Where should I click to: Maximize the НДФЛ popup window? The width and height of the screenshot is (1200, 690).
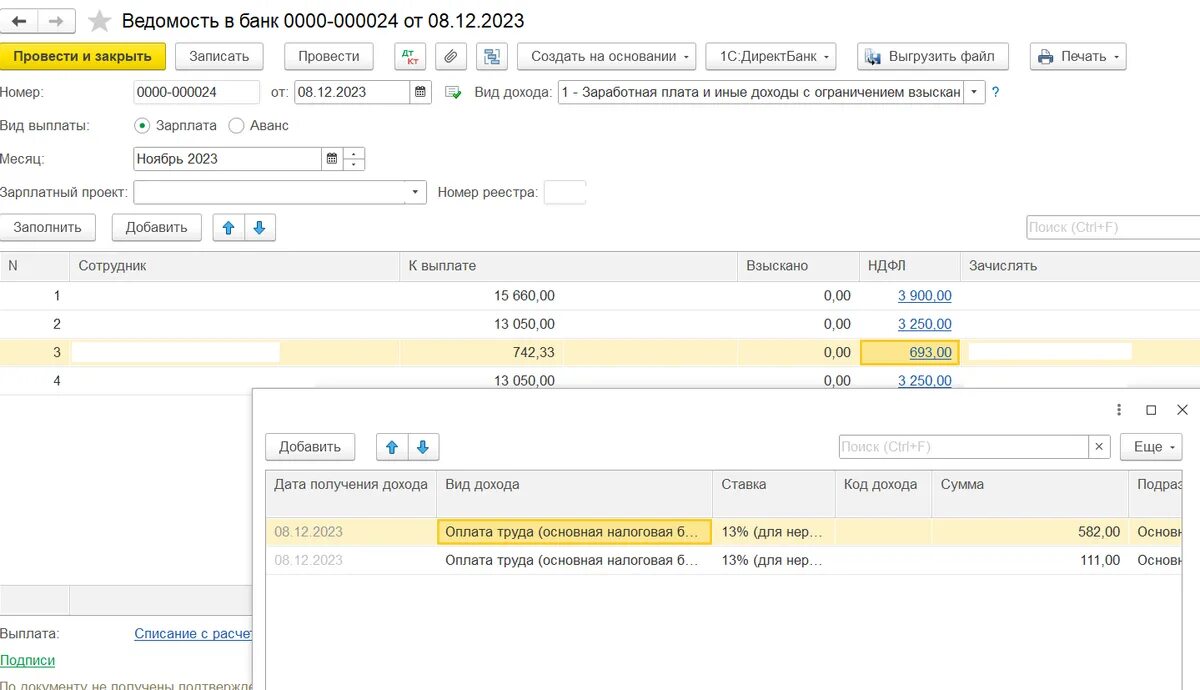1151,410
